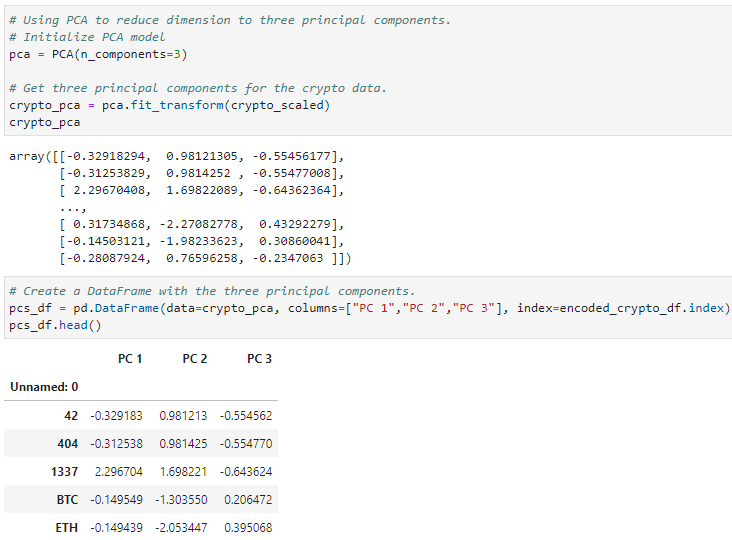Click row index 'BTC' in the table
The width and height of the screenshot is (732, 540).
pyautogui.click(x=67, y=499)
